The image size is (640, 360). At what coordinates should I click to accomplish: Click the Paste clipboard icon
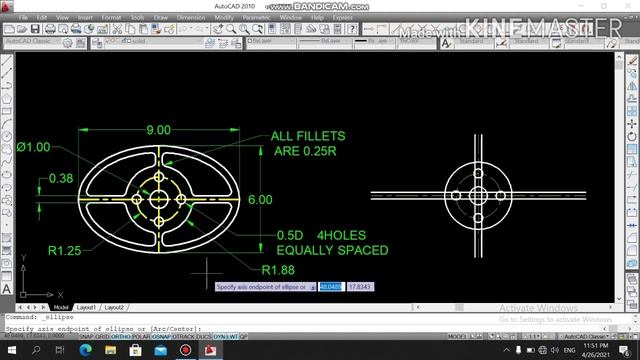pos(143,29)
